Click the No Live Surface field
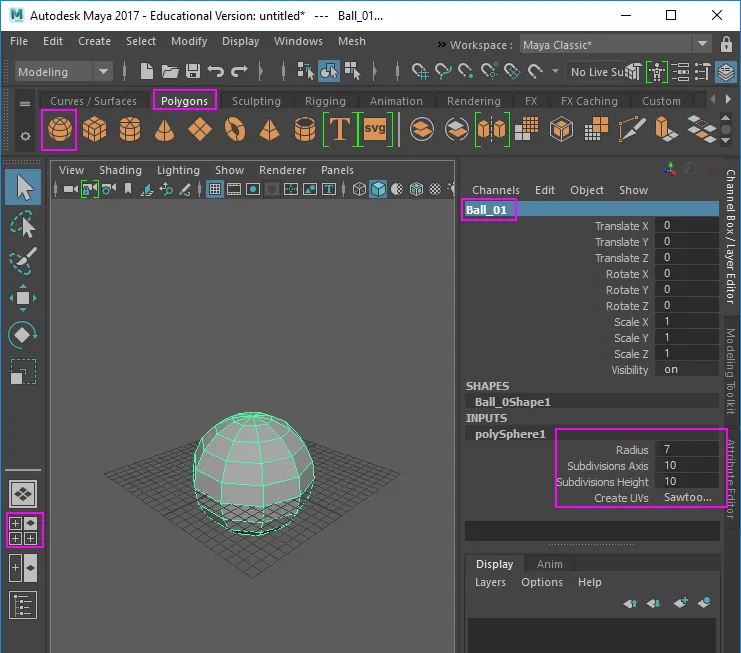741x653 pixels. coord(597,72)
